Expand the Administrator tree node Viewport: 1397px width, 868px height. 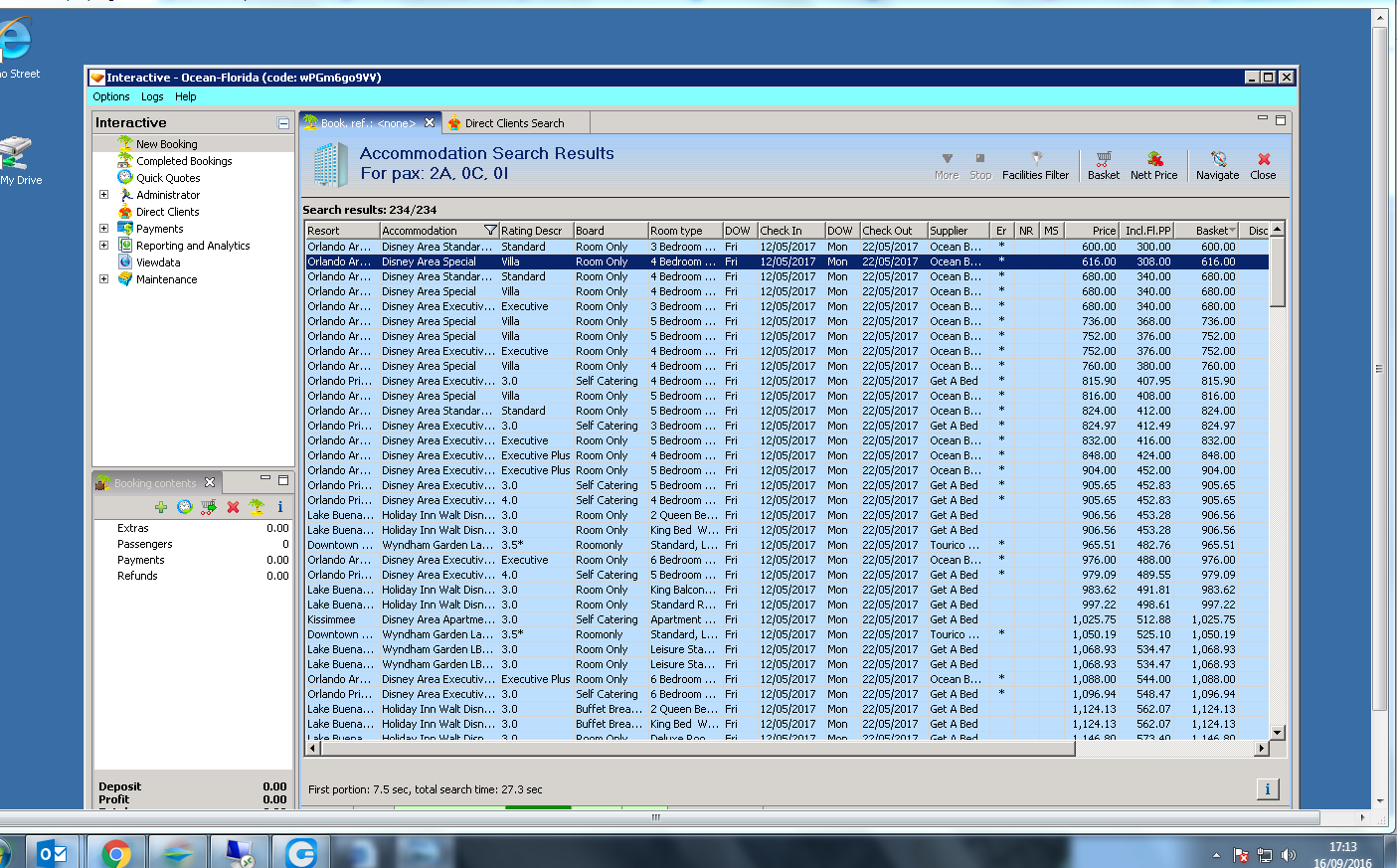(103, 195)
